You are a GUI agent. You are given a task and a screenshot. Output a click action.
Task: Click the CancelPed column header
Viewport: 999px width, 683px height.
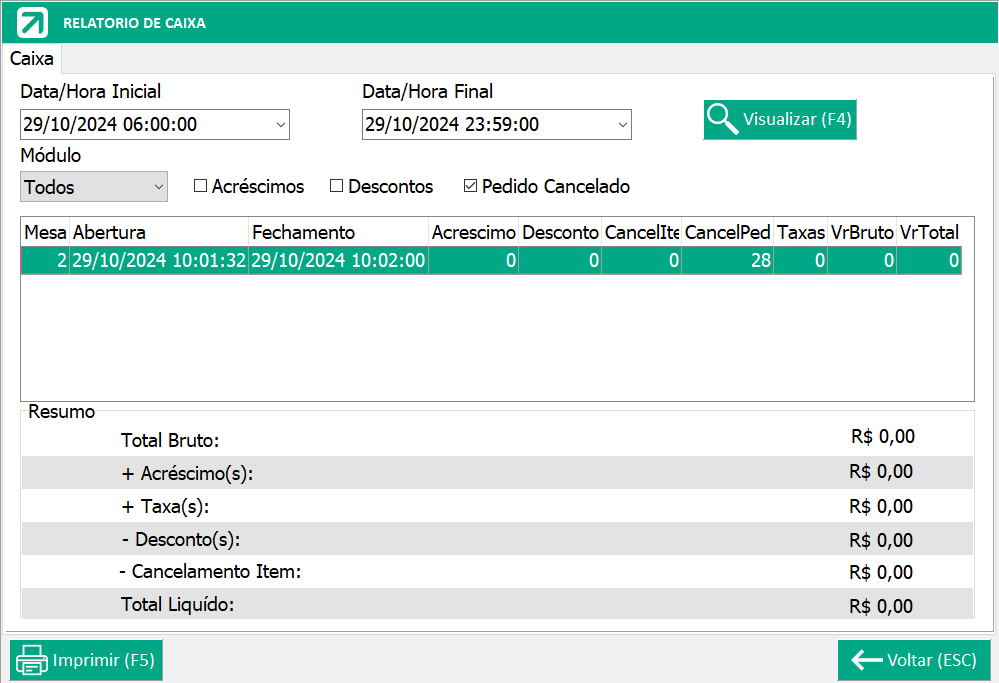(x=728, y=233)
